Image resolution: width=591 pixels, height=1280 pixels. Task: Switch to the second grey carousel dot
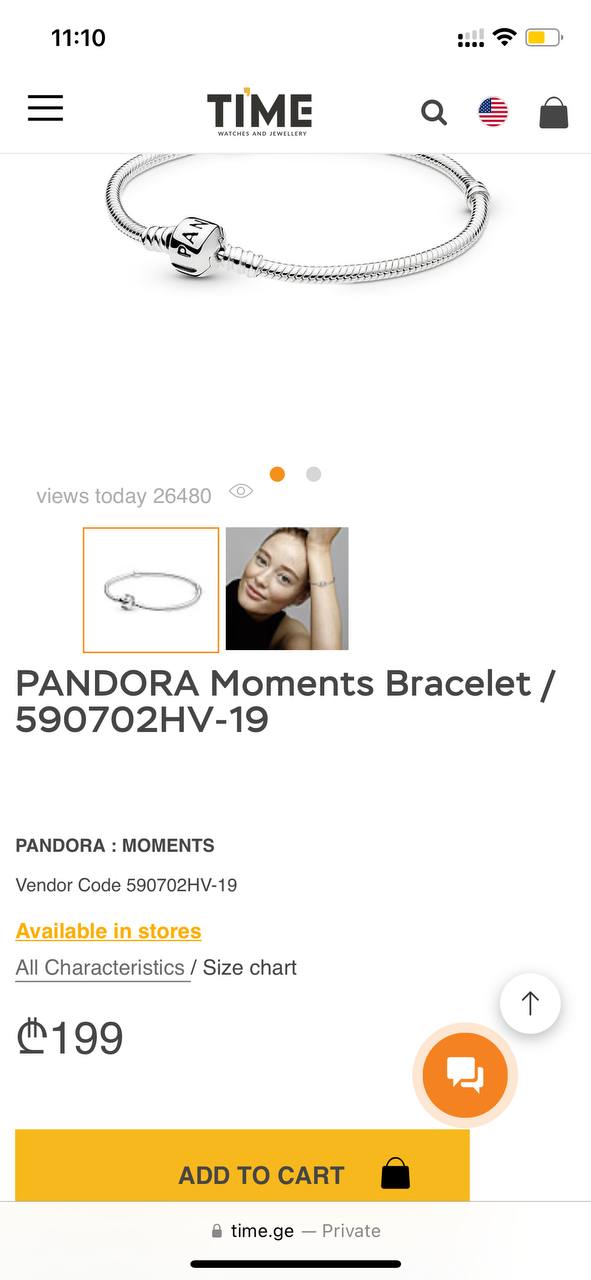tap(313, 474)
